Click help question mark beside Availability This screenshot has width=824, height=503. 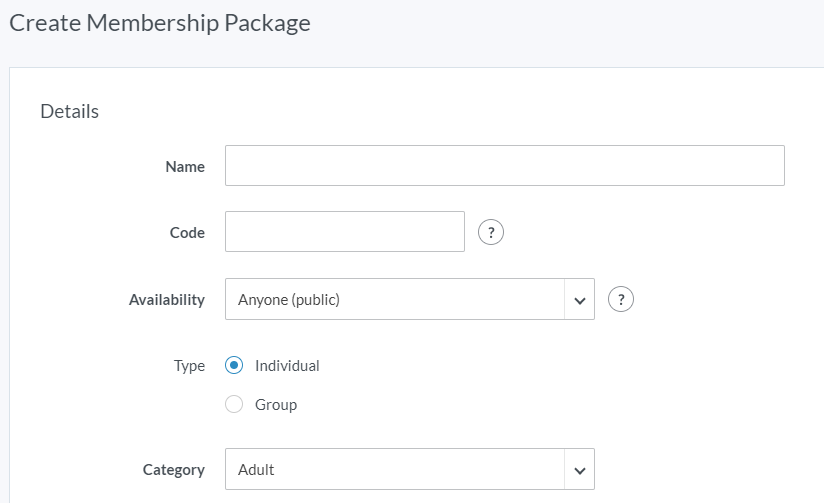point(621,299)
